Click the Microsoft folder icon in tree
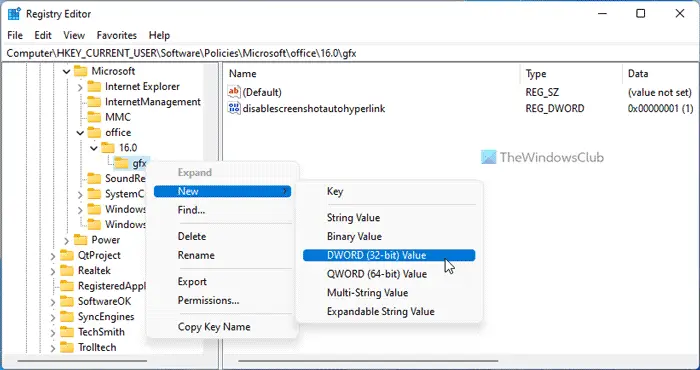 pyautogui.click(x=80, y=71)
